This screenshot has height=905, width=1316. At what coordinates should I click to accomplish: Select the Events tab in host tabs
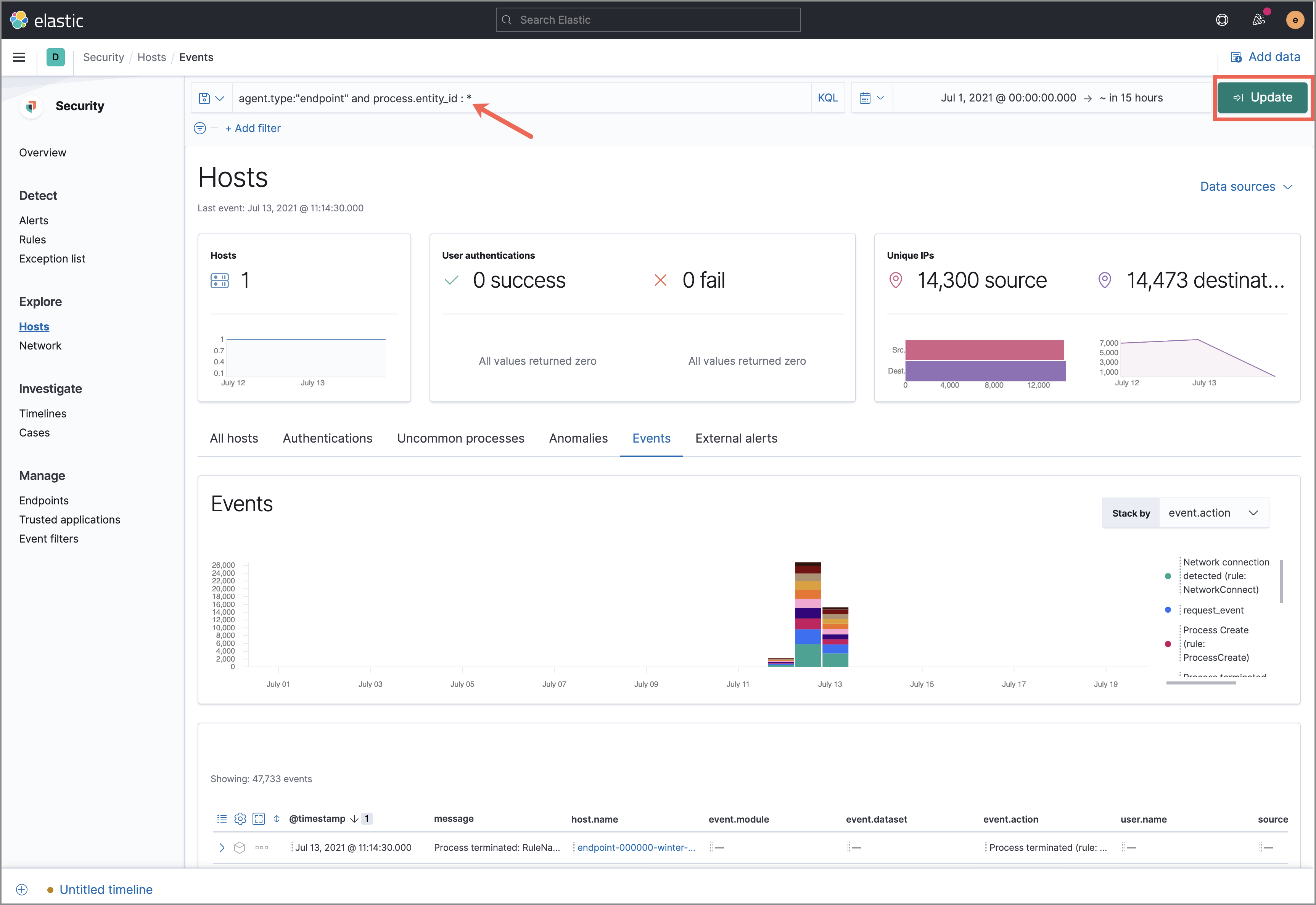[x=651, y=438]
